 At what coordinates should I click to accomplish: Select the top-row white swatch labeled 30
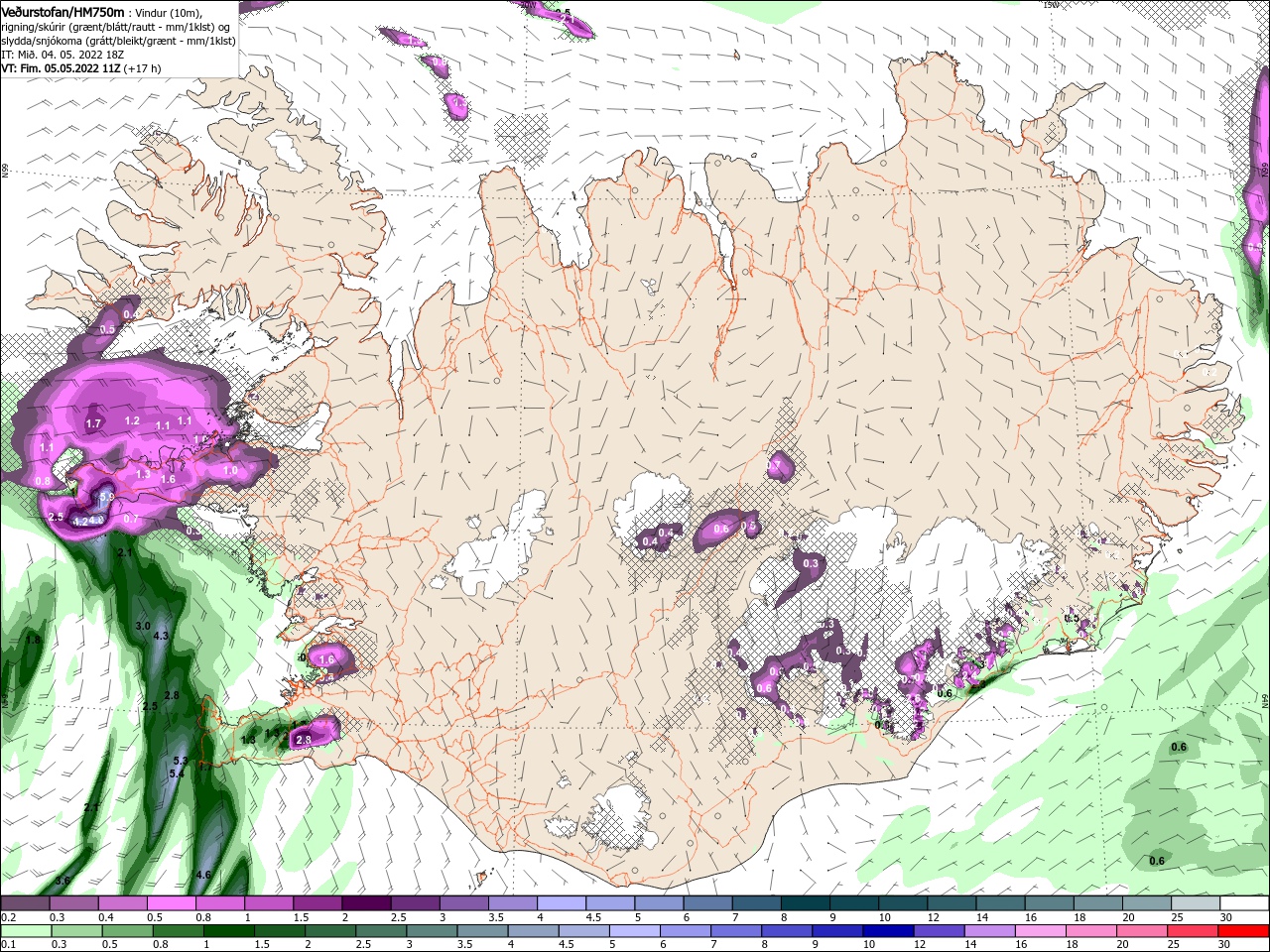click(1242, 903)
